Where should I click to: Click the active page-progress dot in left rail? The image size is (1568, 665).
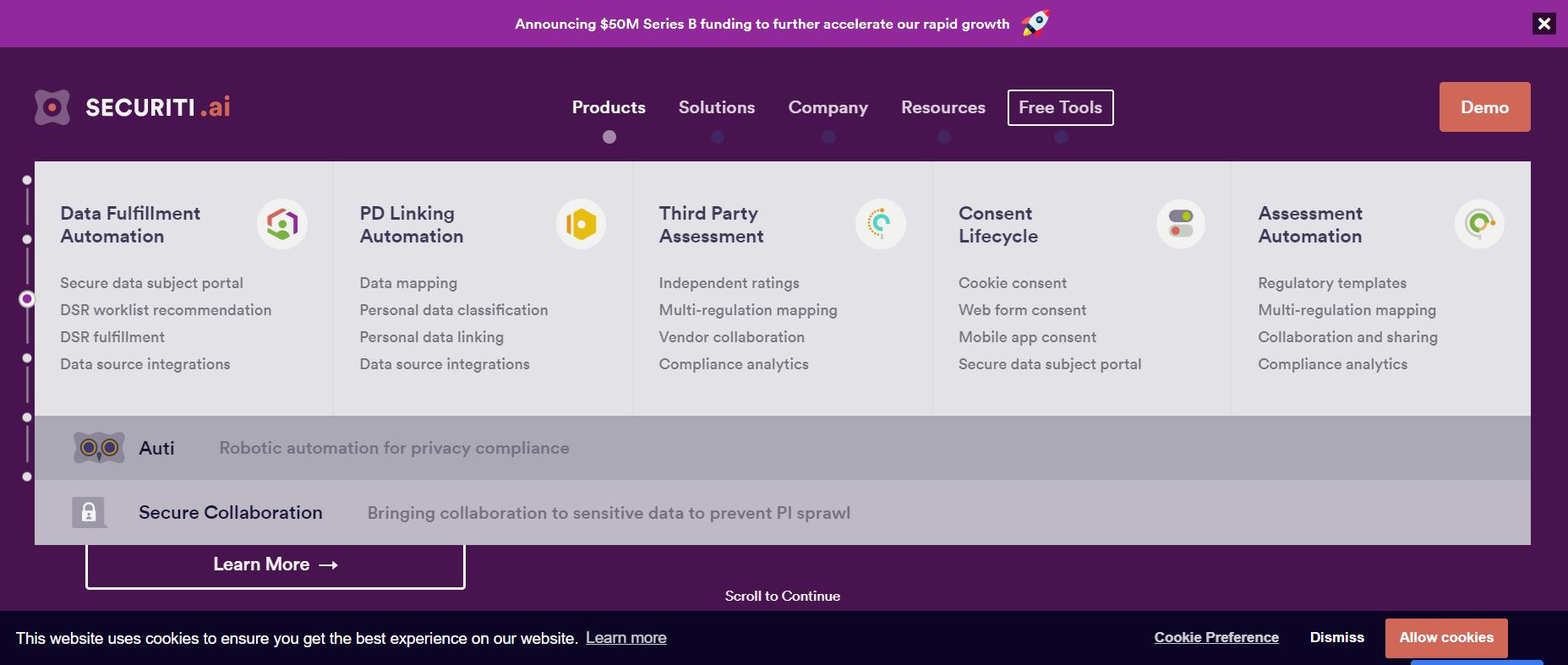point(27,299)
